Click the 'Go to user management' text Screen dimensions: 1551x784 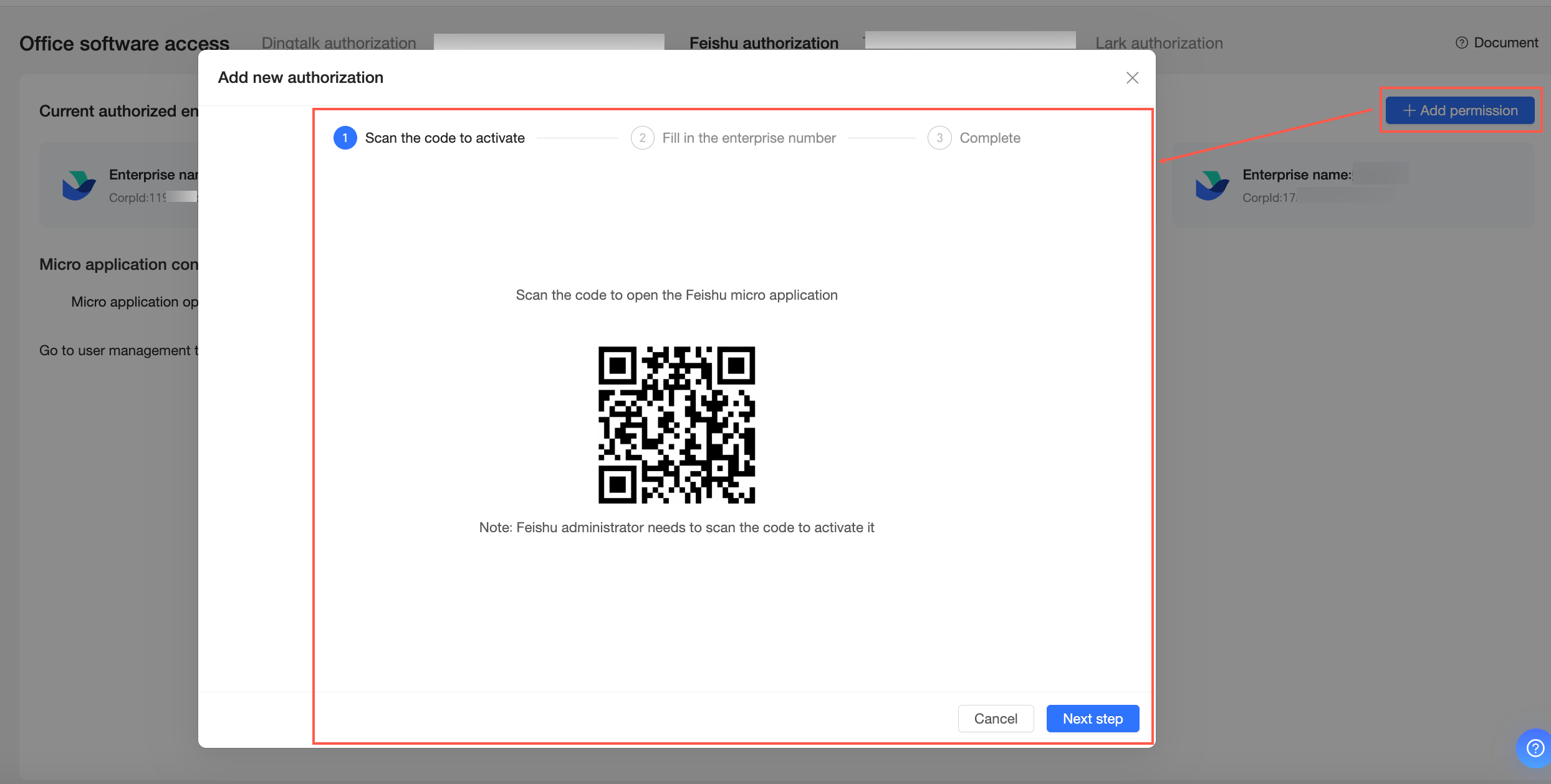[x=118, y=350]
